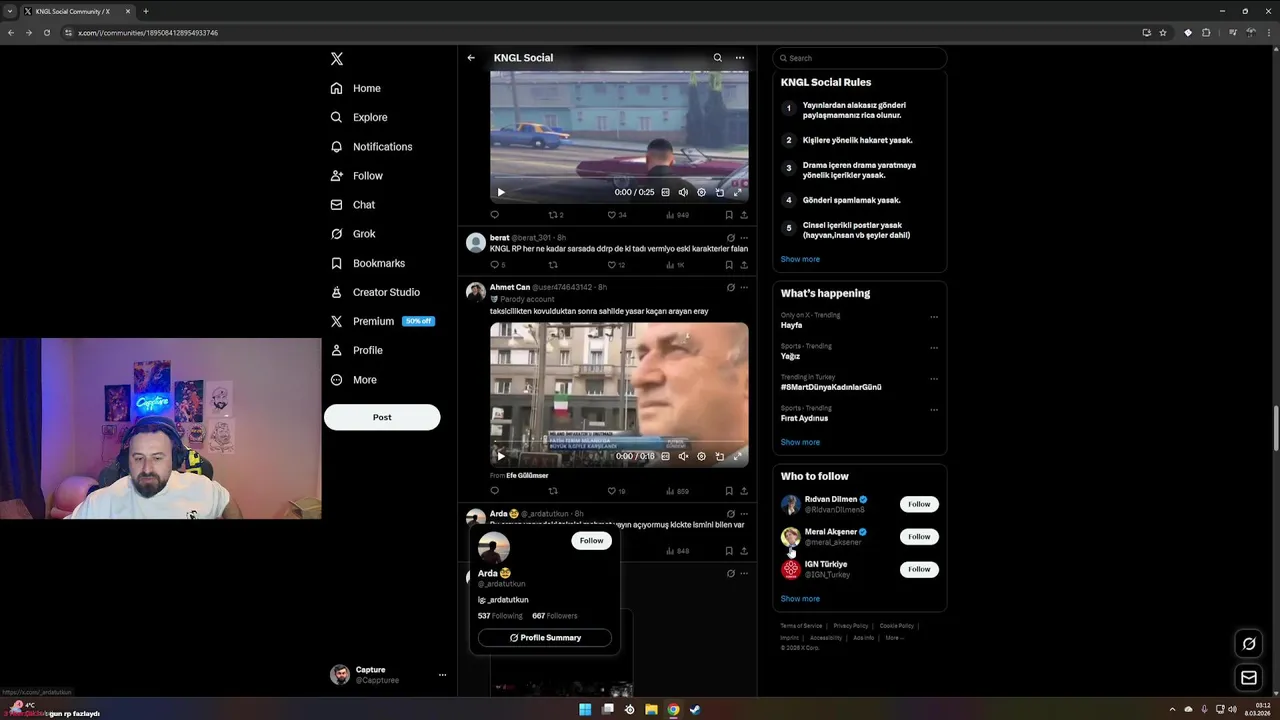Open more options on berat's post

click(744, 237)
